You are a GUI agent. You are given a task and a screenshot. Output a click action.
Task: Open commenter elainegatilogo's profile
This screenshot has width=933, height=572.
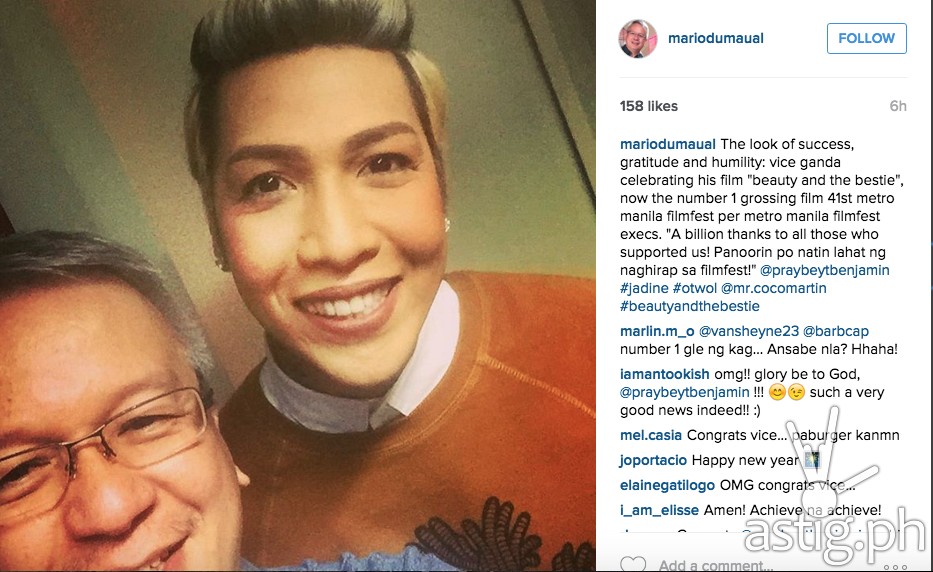point(667,485)
